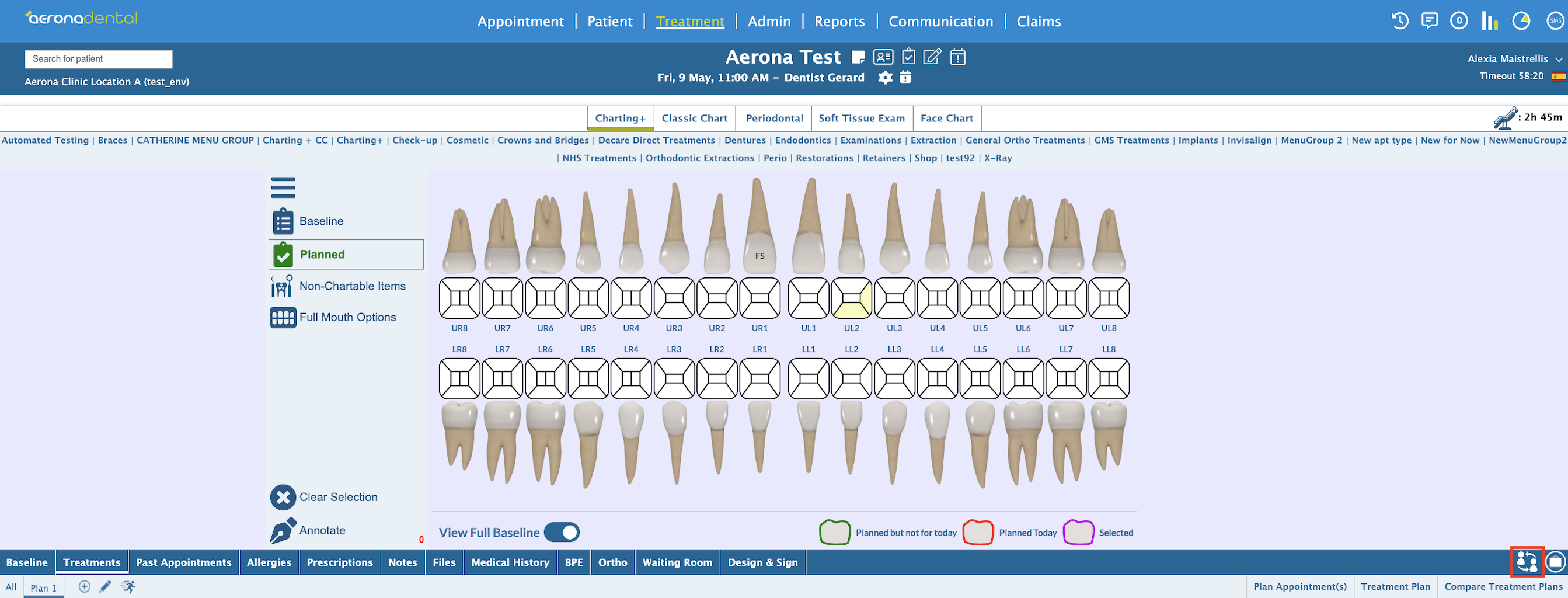Viewport: 1568px width, 598px height.
Task: Open the shopping bag icon in bottom bar
Action: [1555, 561]
